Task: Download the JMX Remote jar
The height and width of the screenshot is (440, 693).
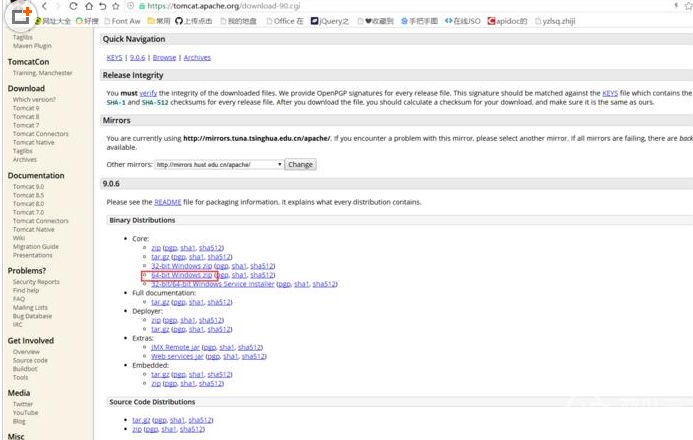Action: click(x=175, y=348)
